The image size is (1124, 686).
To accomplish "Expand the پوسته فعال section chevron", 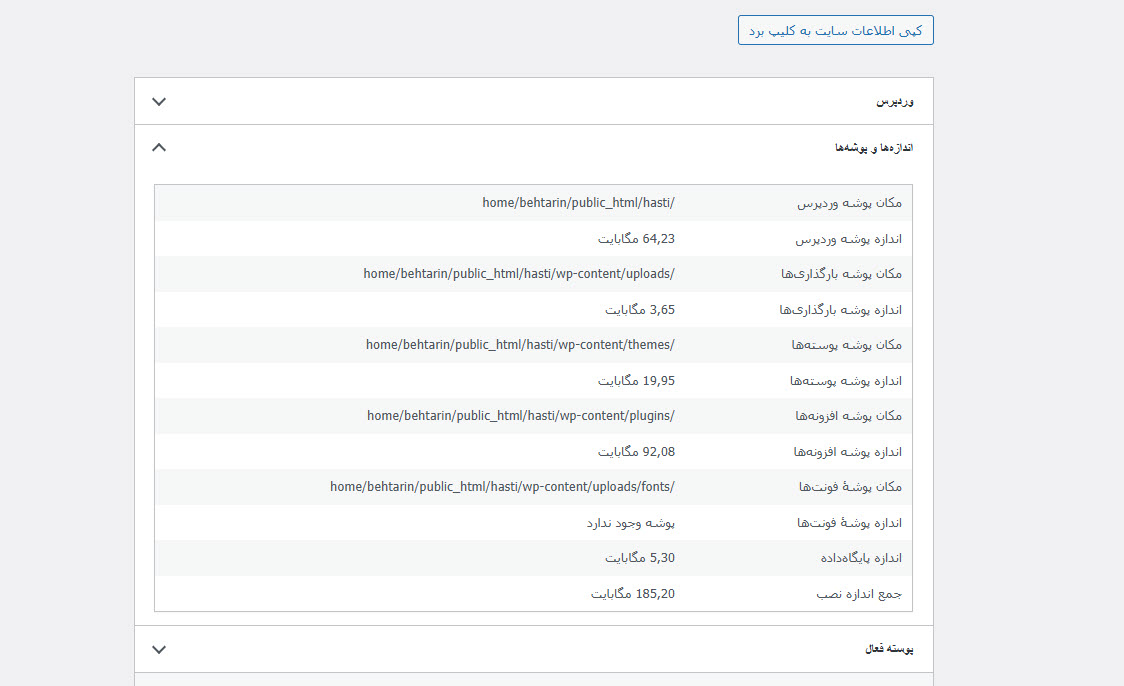I will (159, 649).
